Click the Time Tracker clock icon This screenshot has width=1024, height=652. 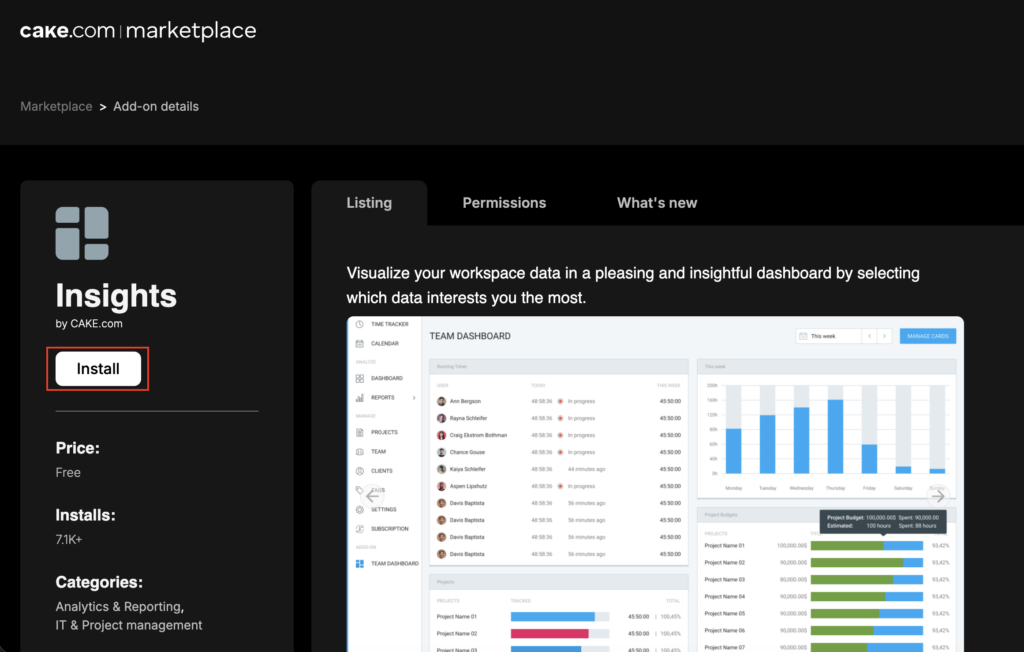tap(359, 325)
